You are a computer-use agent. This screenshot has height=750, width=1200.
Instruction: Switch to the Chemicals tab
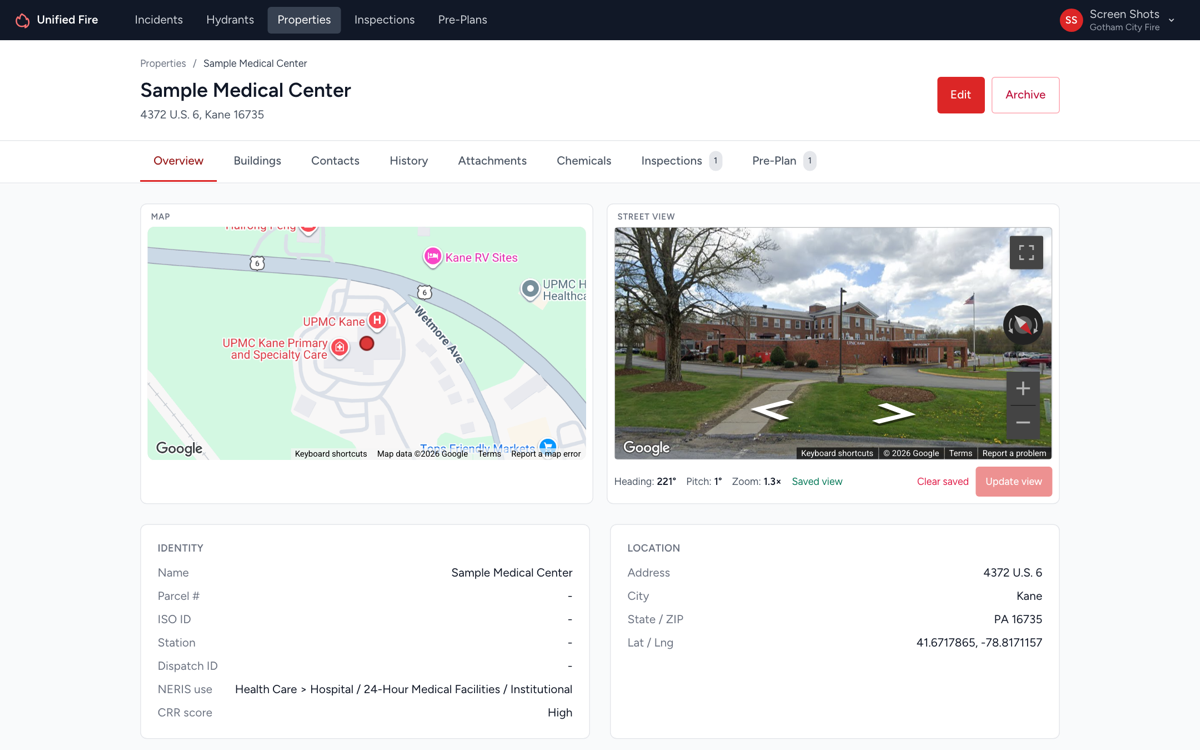(x=584, y=161)
